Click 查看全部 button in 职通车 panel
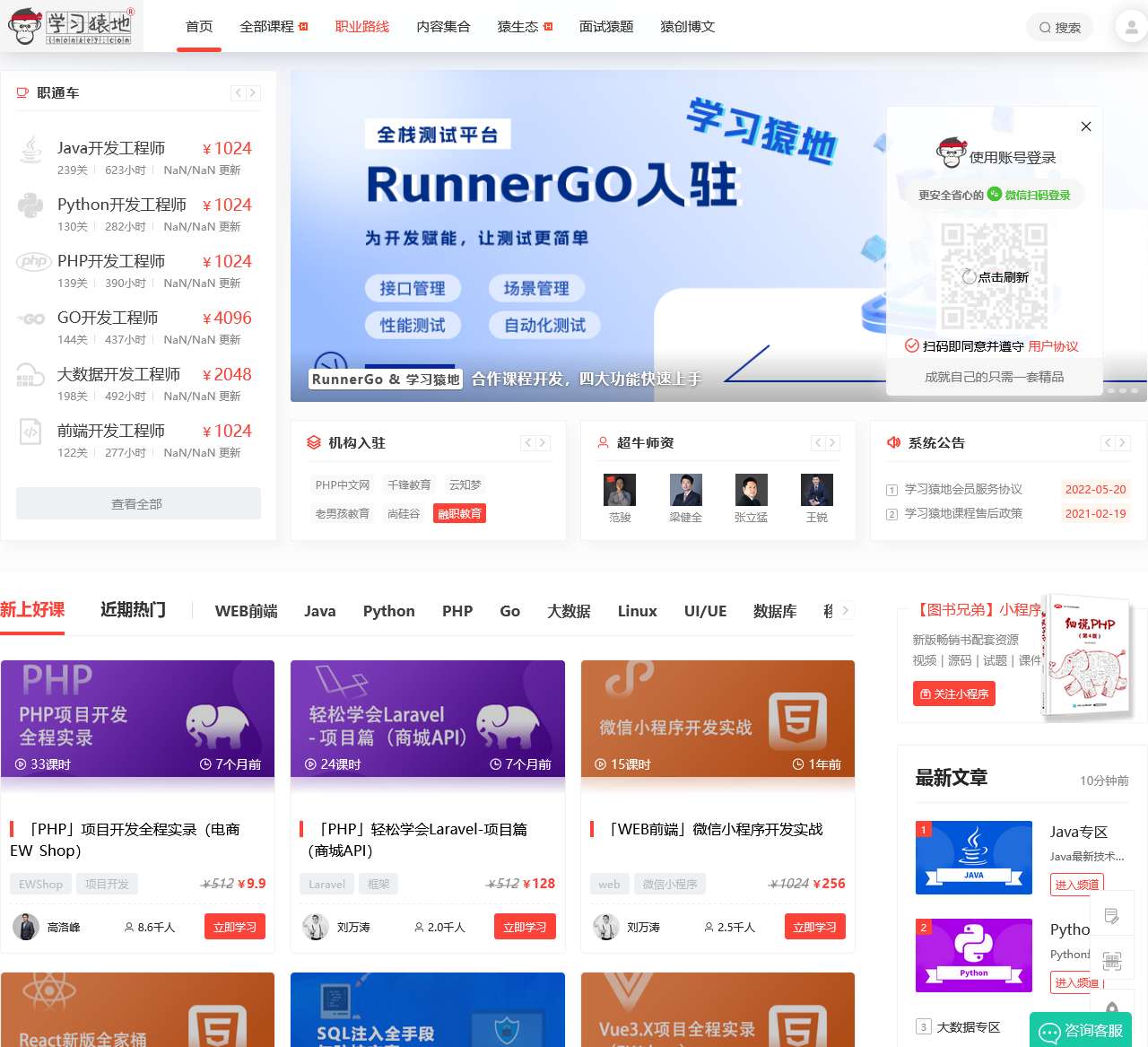Image resolution: width=1148 pixels, height=1047 pixels. click(x=138, y=503)
